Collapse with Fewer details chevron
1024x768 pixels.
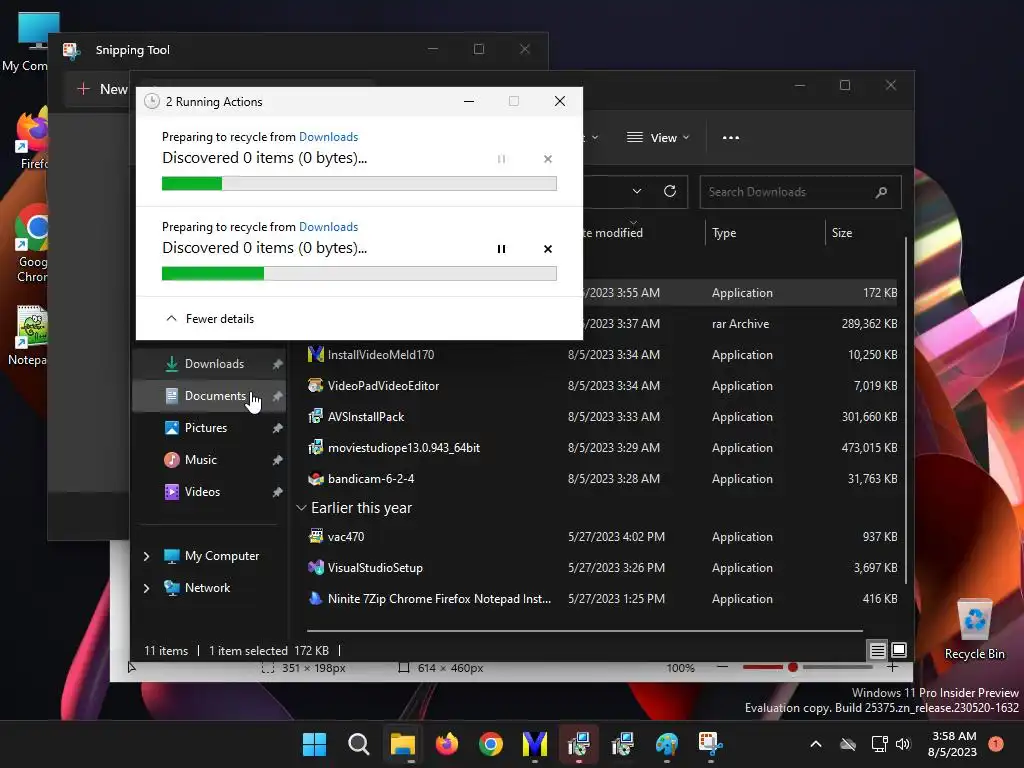171,319
